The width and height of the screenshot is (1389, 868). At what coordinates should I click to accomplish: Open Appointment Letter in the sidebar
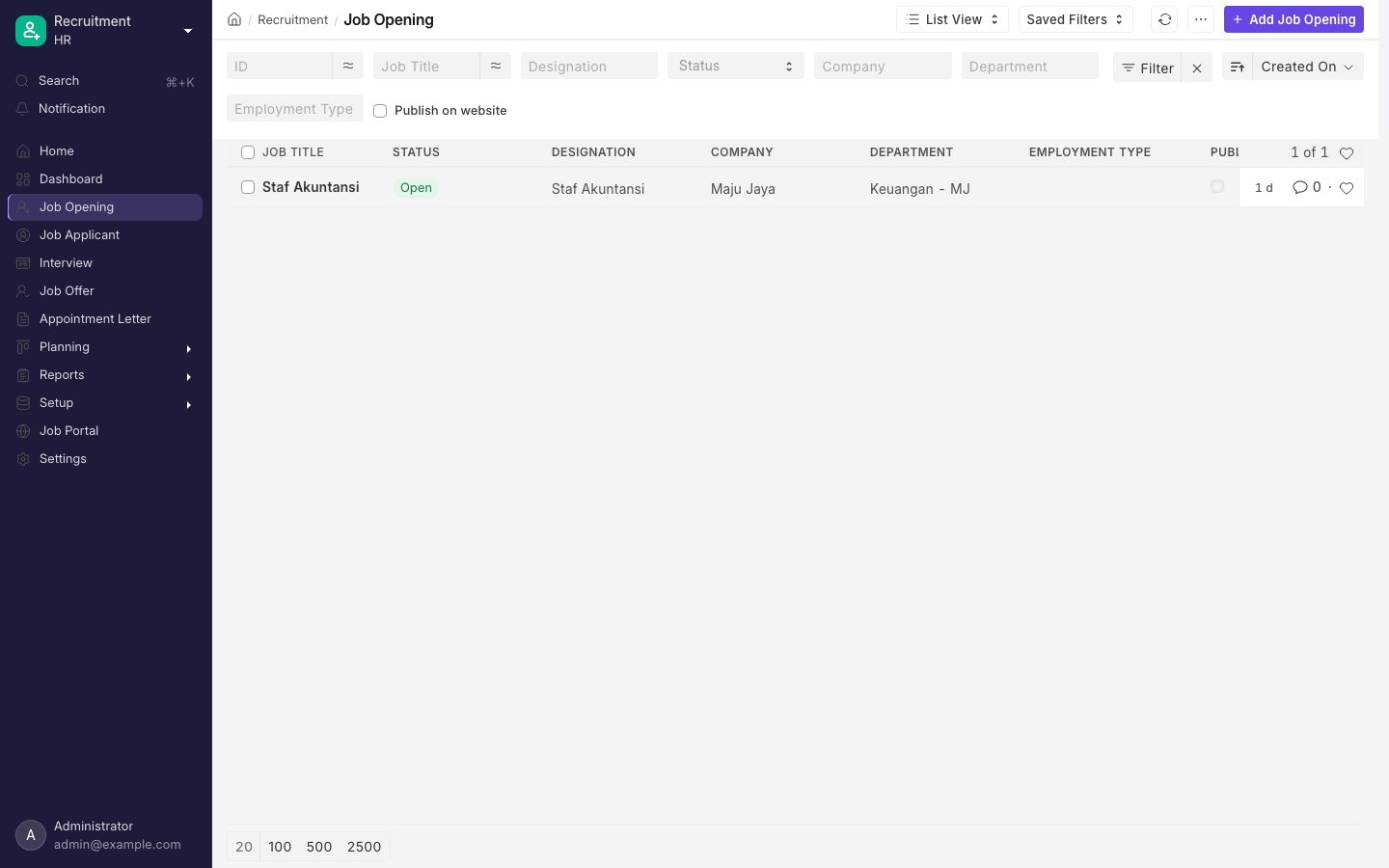[106, 319]
